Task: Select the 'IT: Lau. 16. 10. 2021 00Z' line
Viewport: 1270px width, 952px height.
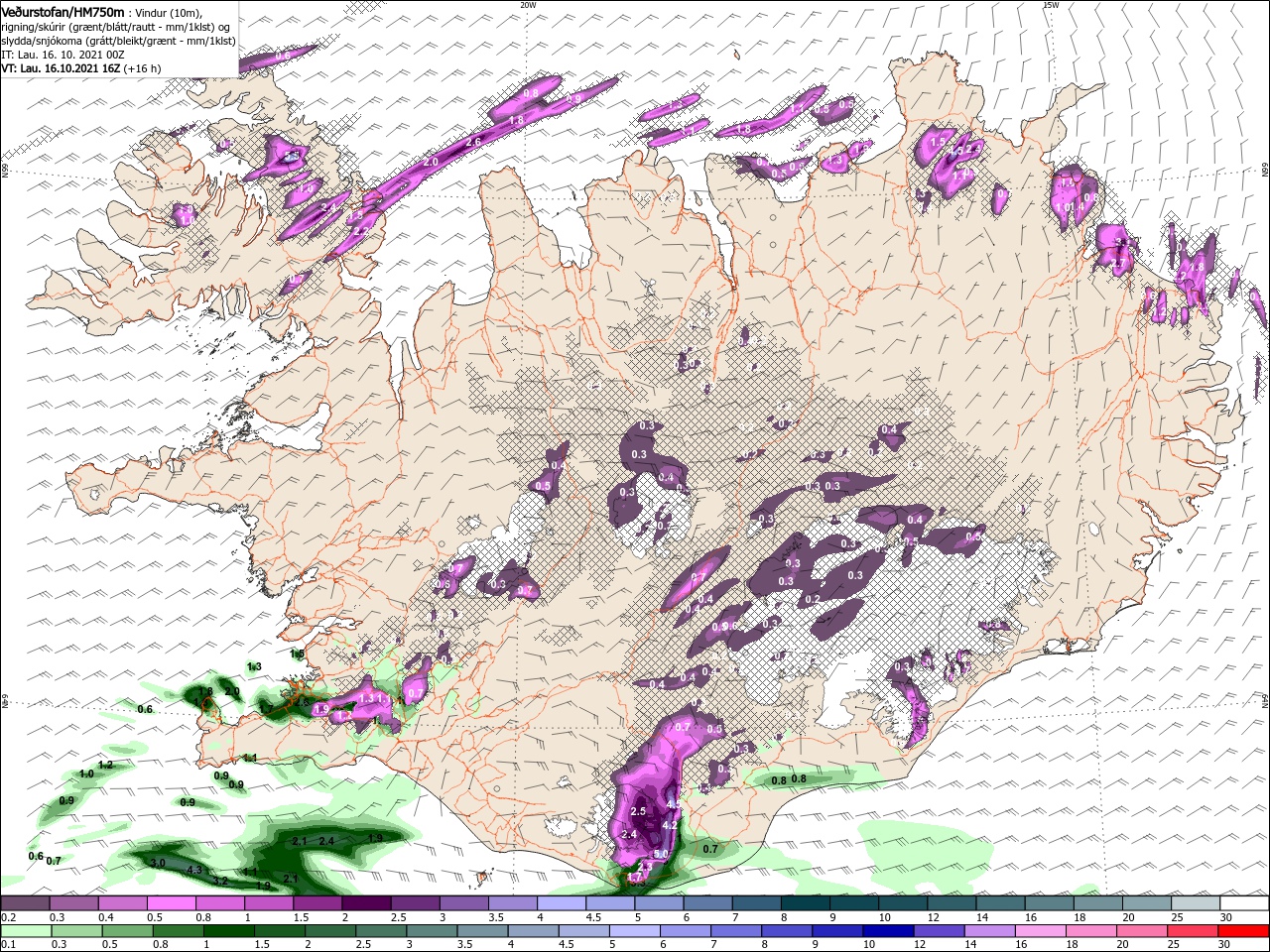Action: tap(63, 55)
